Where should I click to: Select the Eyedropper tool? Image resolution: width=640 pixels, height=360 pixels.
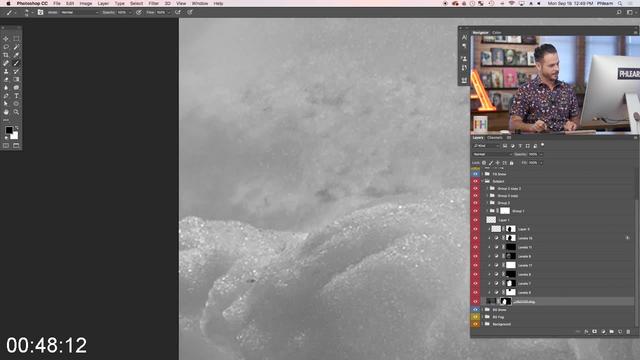(16, 55)
